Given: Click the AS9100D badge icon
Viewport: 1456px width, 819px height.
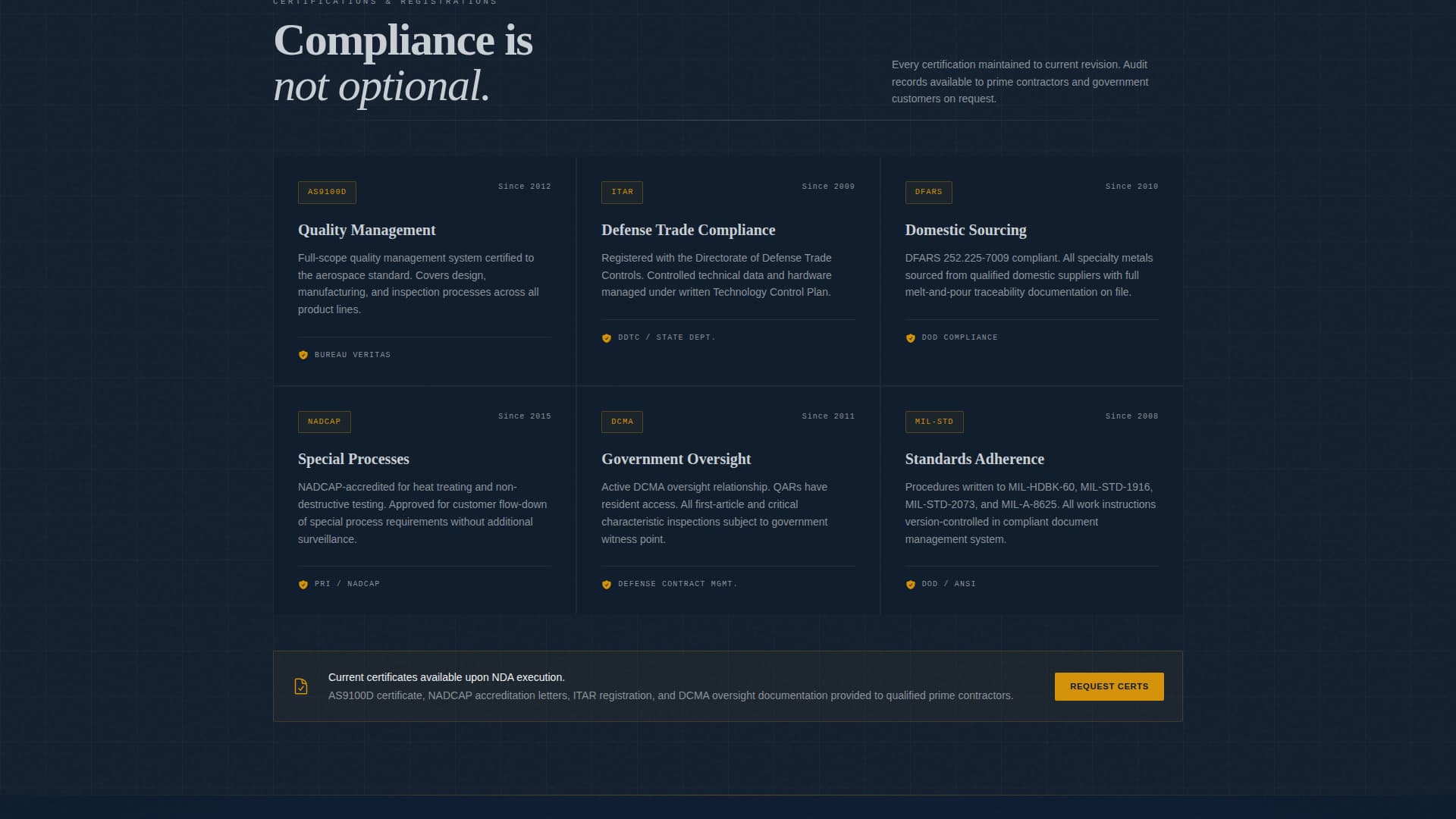Looking at the screenshot, I should (326, 192).
